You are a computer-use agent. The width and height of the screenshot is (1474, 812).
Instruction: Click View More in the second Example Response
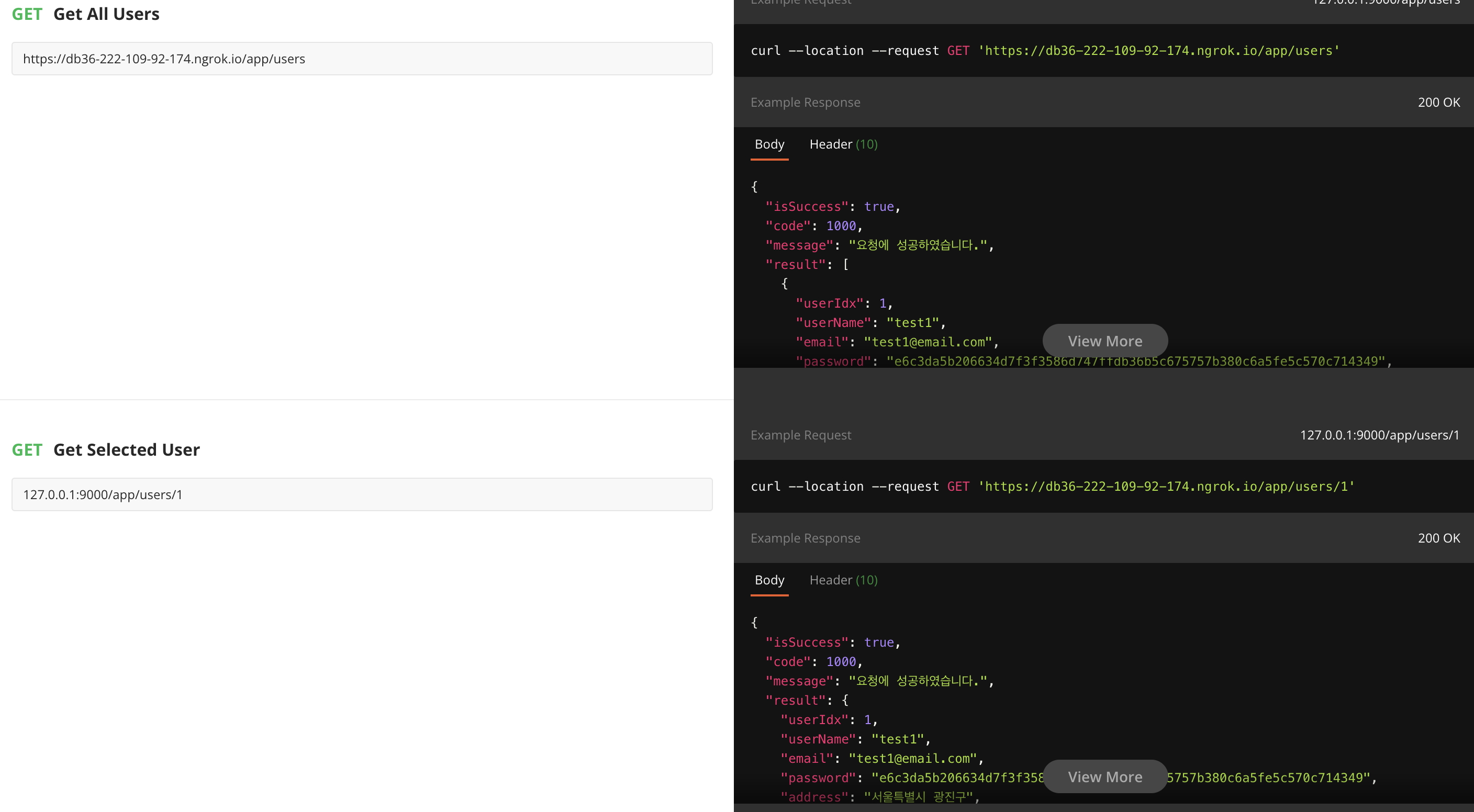[1105, 776]
